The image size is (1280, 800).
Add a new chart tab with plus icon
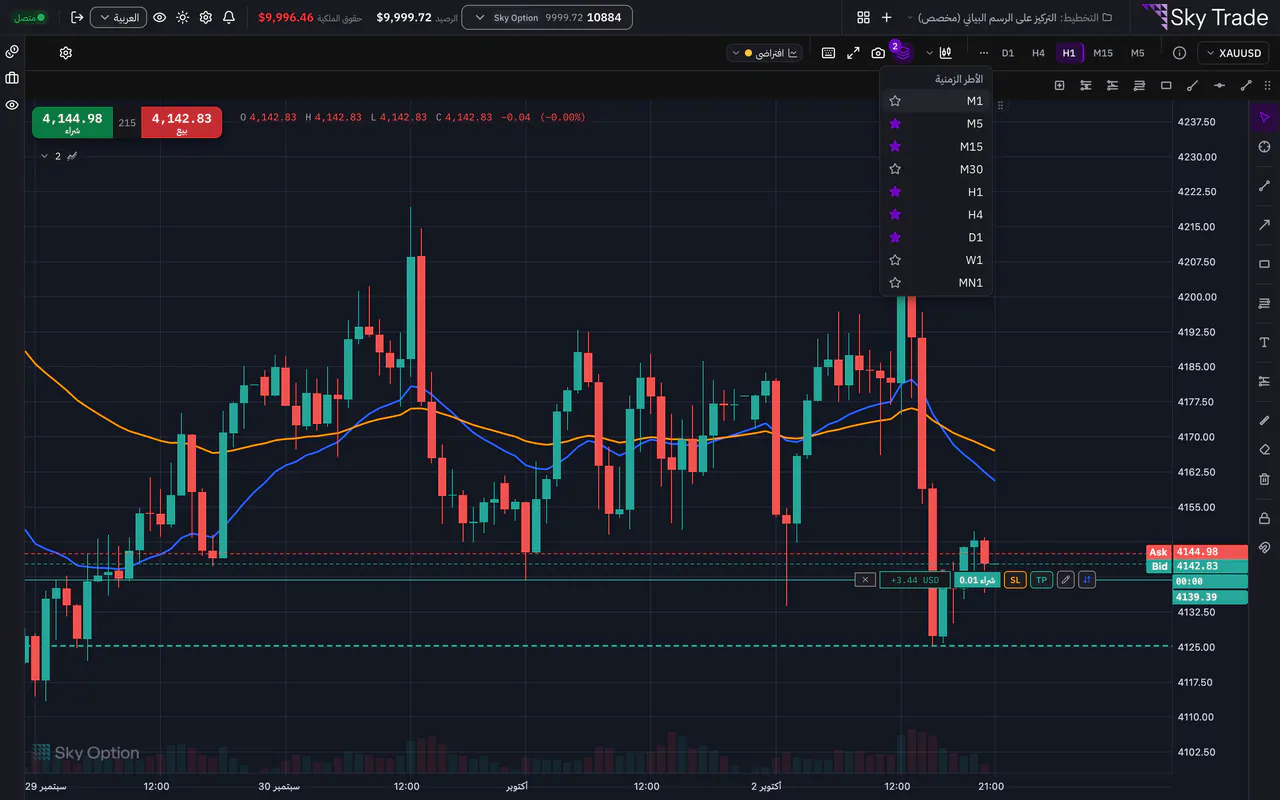click(x=886, y=18)
